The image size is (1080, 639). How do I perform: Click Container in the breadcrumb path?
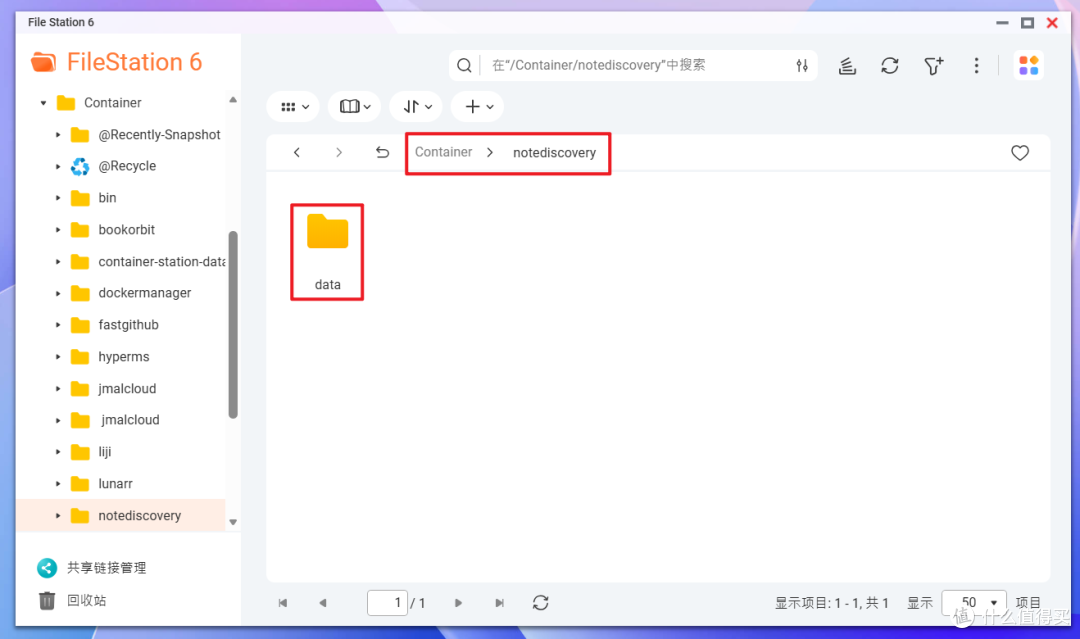pos(444,152)
